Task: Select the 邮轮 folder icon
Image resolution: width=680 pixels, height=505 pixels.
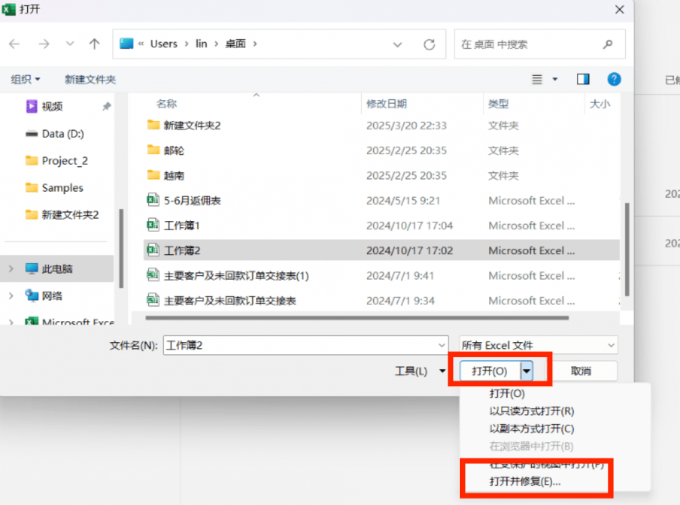Action: pos(154,150)
